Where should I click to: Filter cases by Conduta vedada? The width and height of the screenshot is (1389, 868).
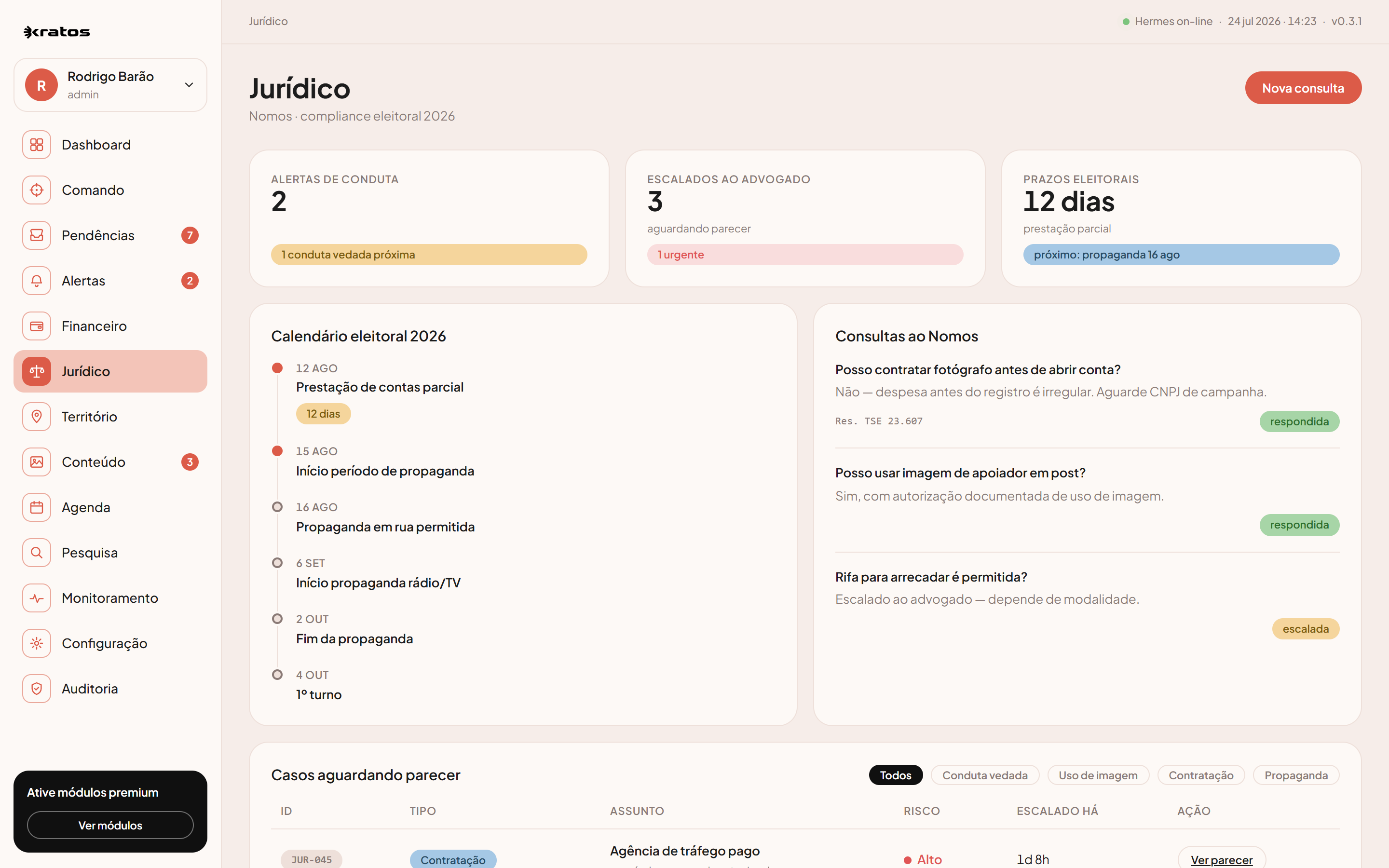[985, 775]
